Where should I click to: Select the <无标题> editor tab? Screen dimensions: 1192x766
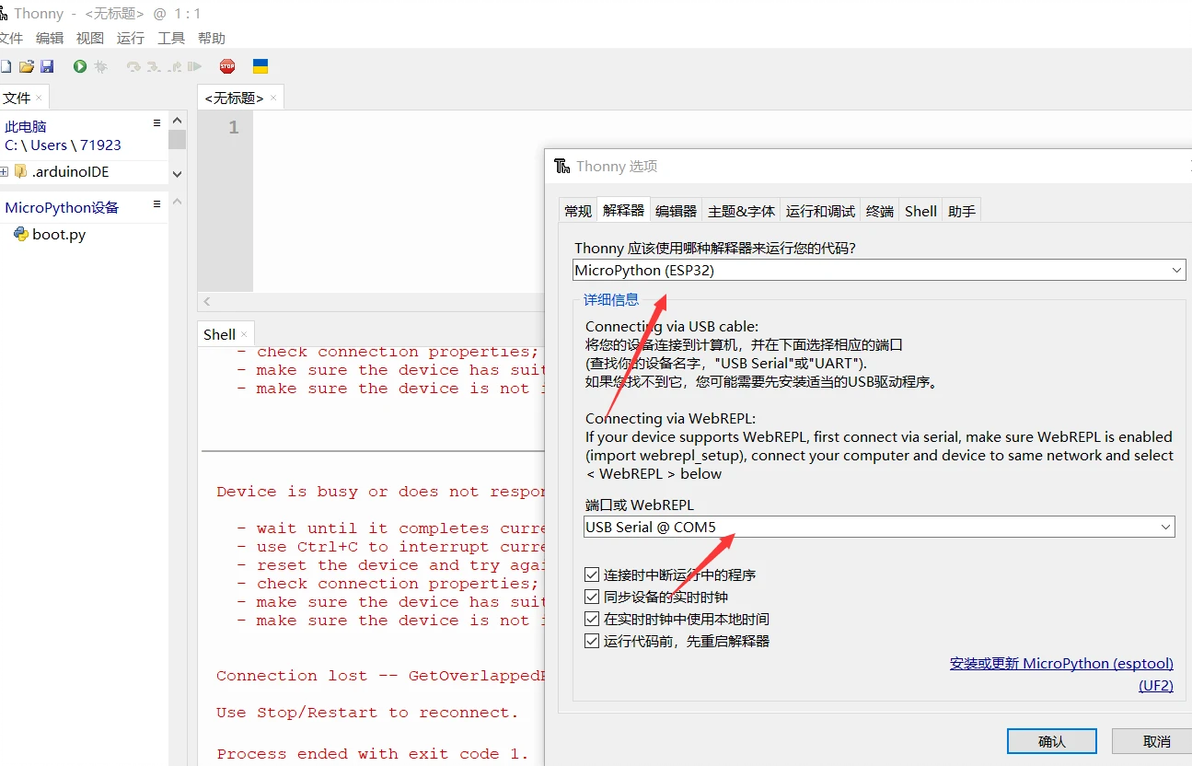click(234, 98)
